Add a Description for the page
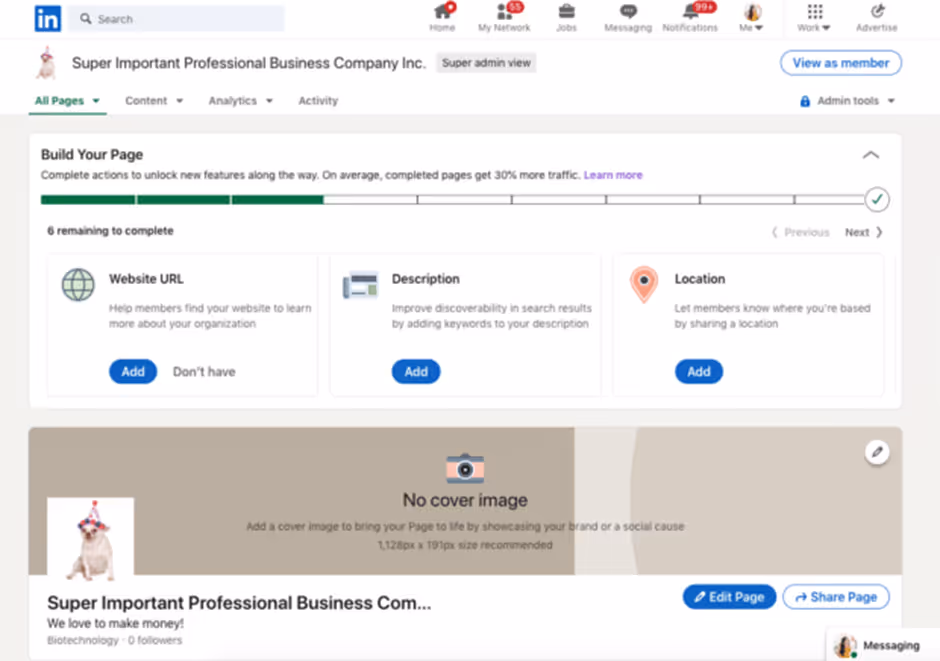 coord(416,371)
